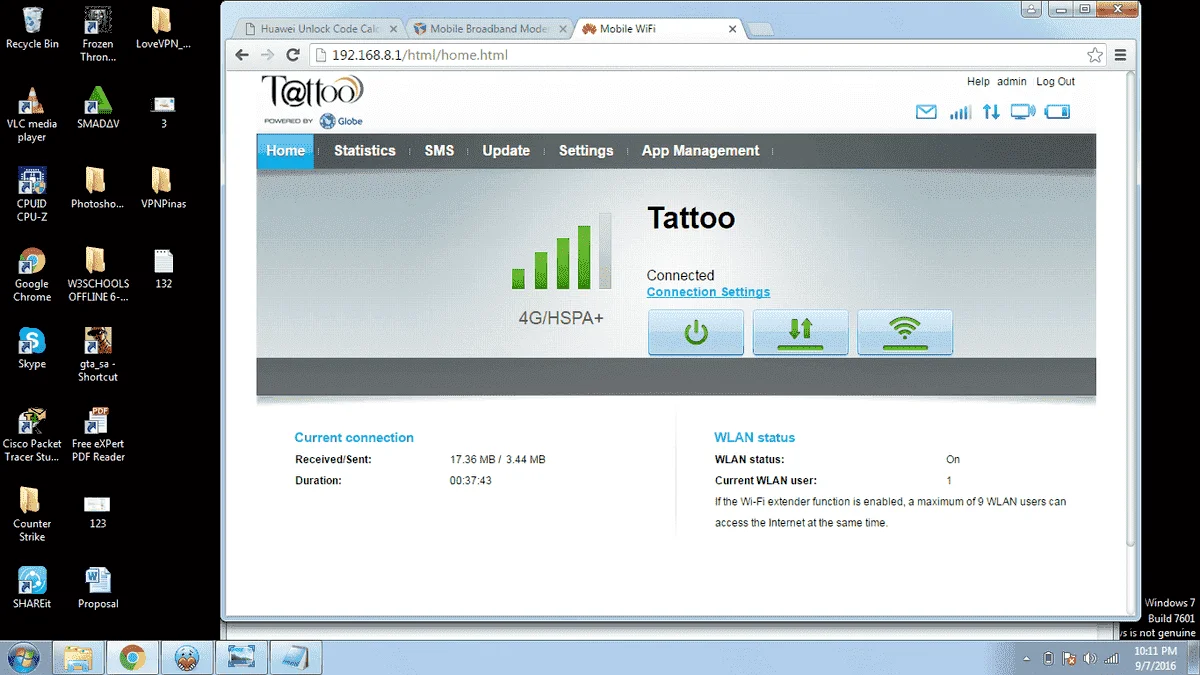Click the Log Out link
This screenshot has width=1200, height=675.
coord(1055,82)
